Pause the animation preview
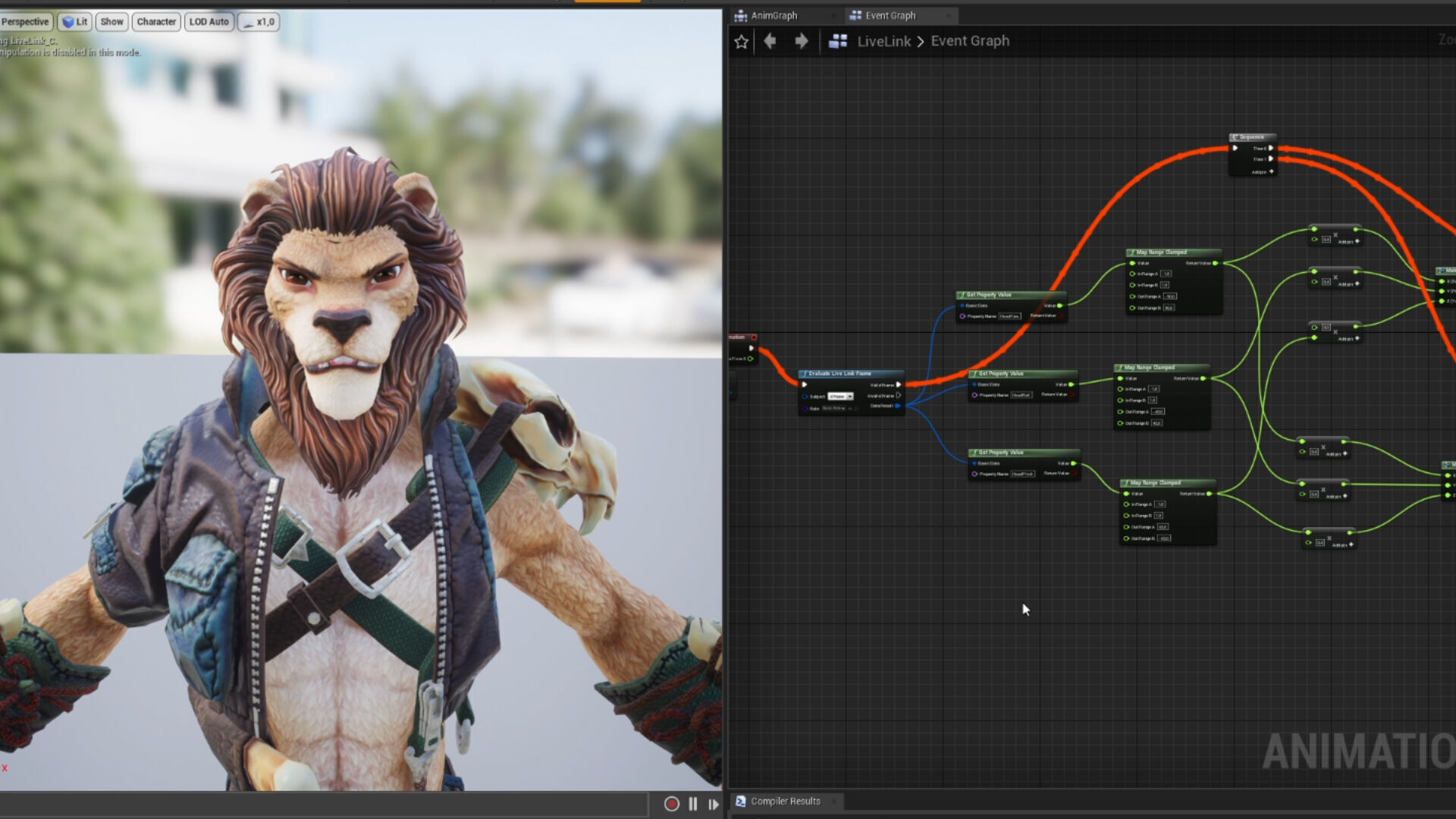 tap(692, 804)
